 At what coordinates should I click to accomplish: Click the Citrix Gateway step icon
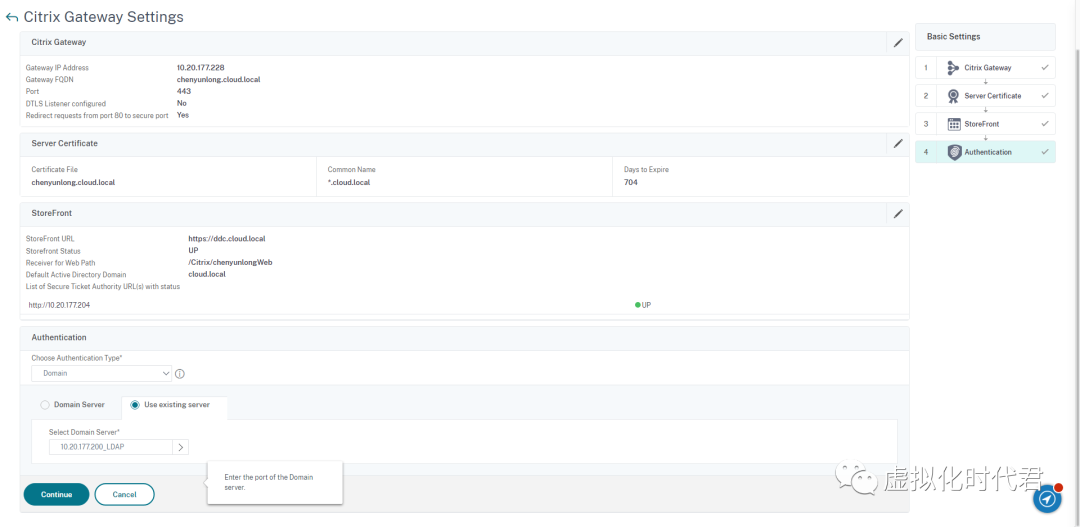(x=953, y=68)
